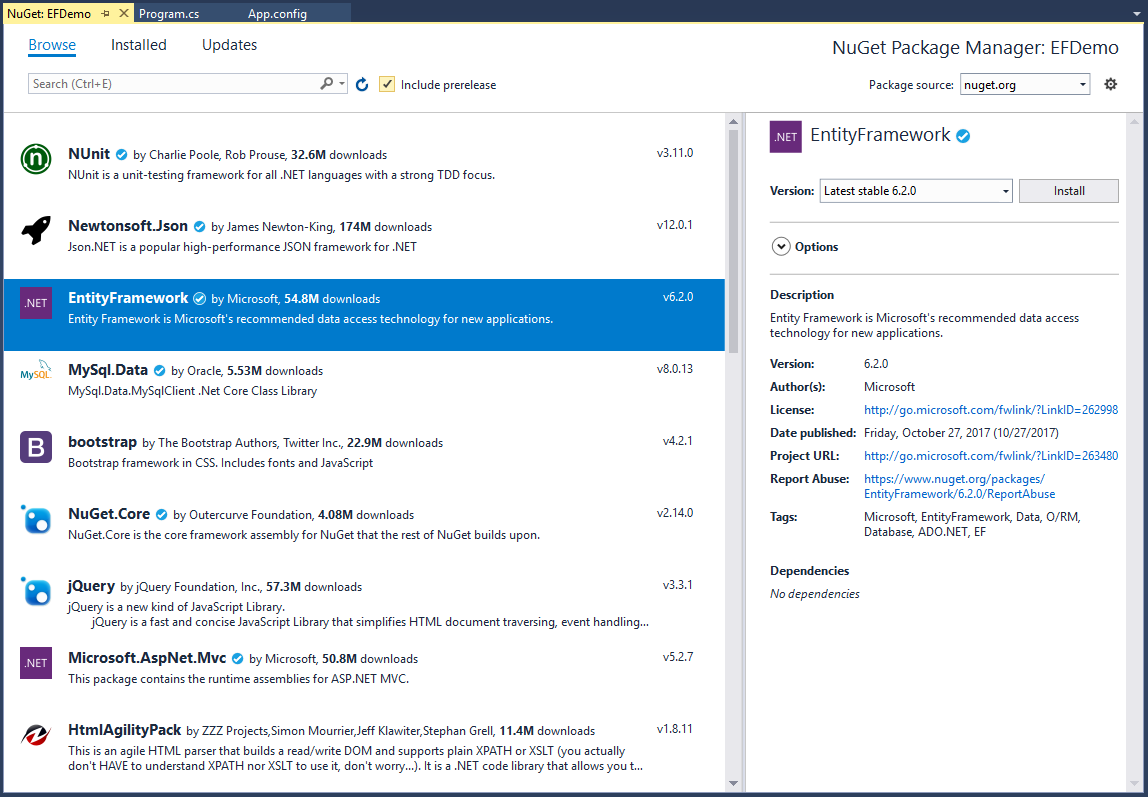Select the jQuery package name

[x=92, y=586]
